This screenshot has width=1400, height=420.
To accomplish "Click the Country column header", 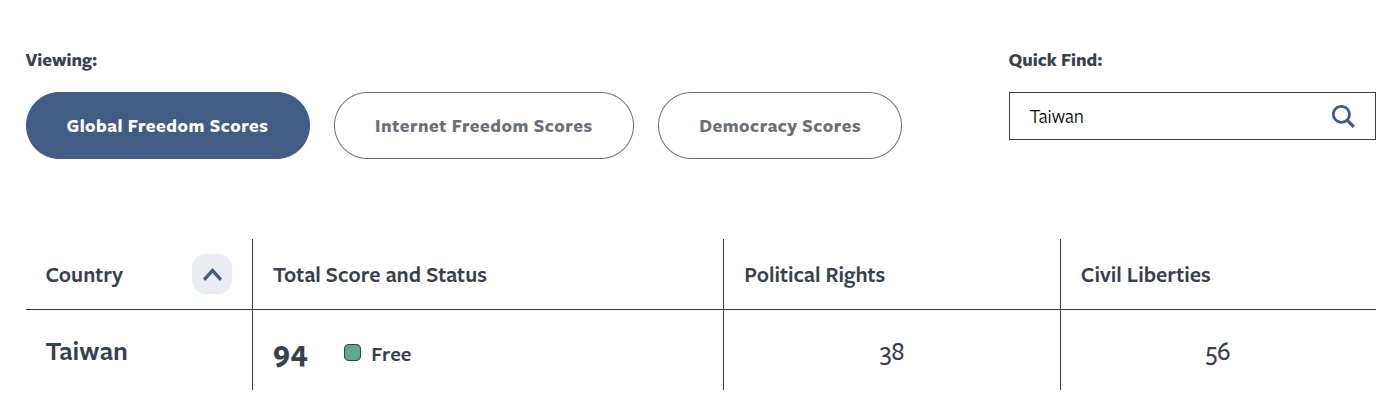I will (84, 275).
